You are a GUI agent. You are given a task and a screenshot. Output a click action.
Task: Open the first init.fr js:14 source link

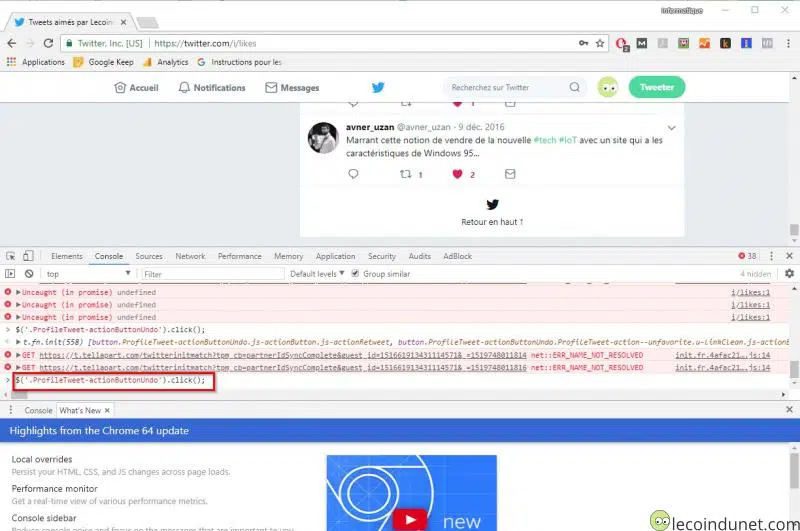(x=722, y=355)
